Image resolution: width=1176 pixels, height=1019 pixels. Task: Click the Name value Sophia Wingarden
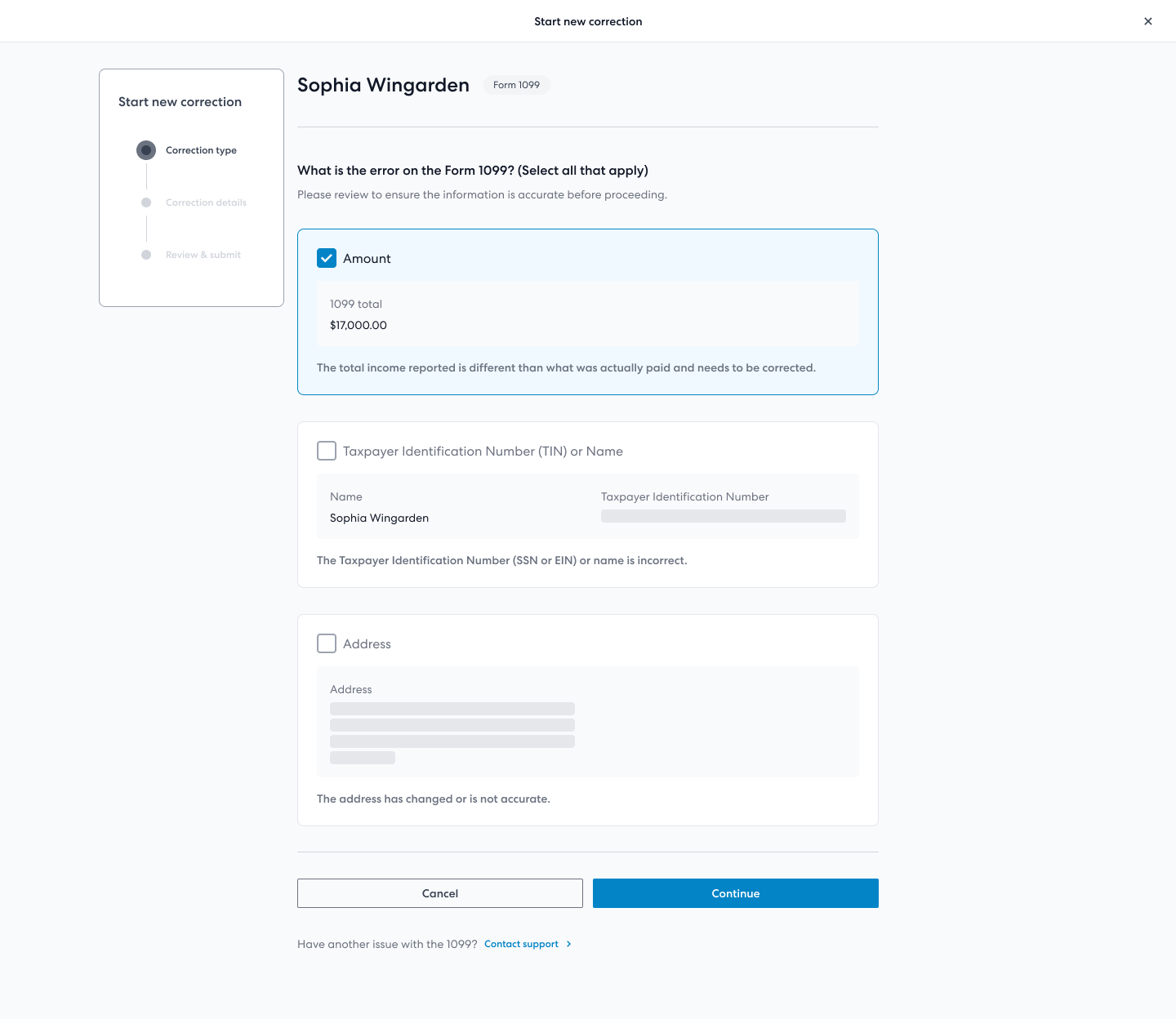pyautogui.click(x=379, y=518)
